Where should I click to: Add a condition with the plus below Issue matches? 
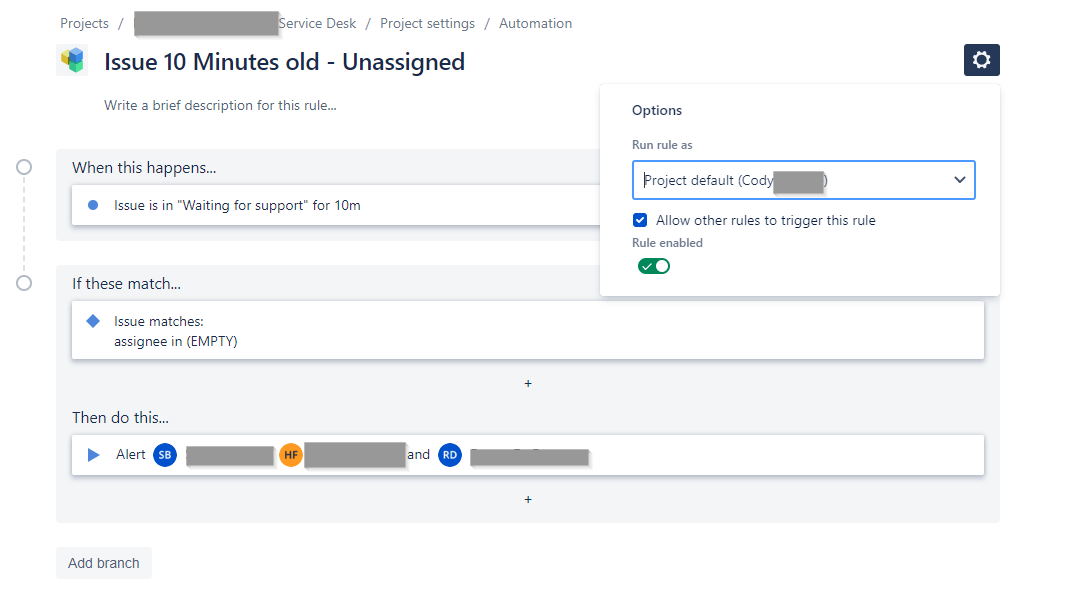coord(528,384)
